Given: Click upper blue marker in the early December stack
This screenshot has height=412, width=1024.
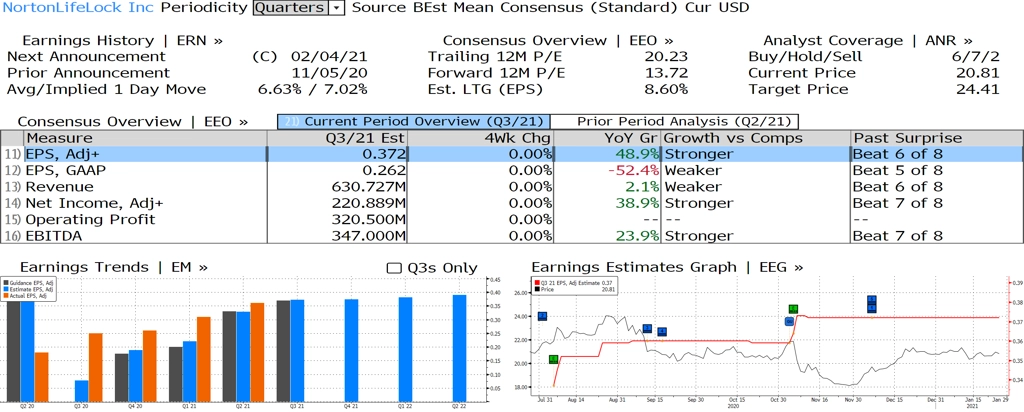Looking at the screenshot, I should [x=871, y=300].
